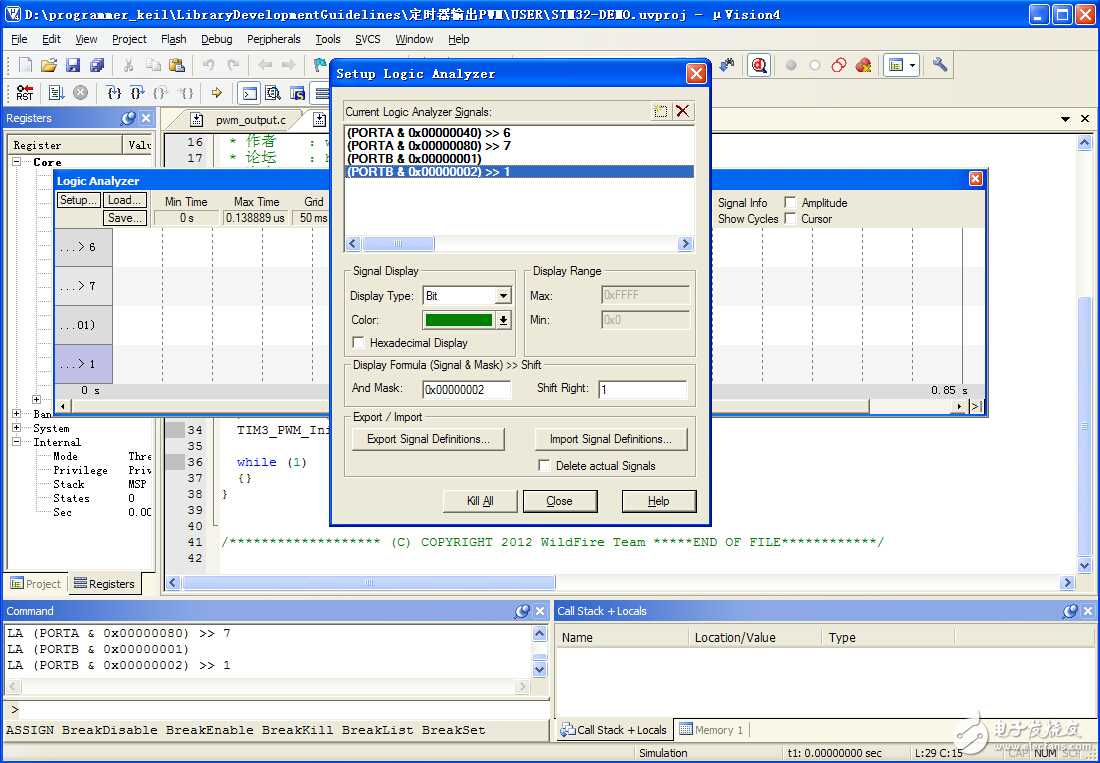Click New signal icon in Setup Logic Analyzer
The image size is (1100, 763).
(x=660, y=112)
